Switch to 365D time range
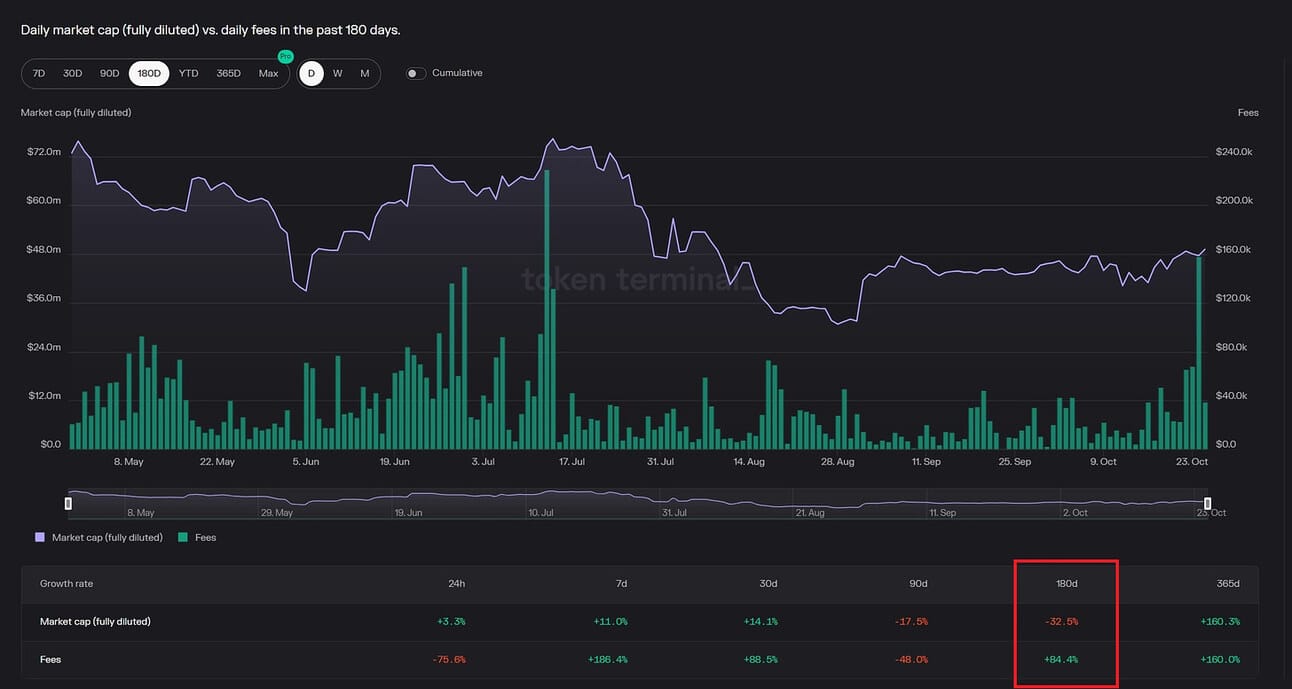This screenshot has height=689, width=1292. tap(228, 73)
